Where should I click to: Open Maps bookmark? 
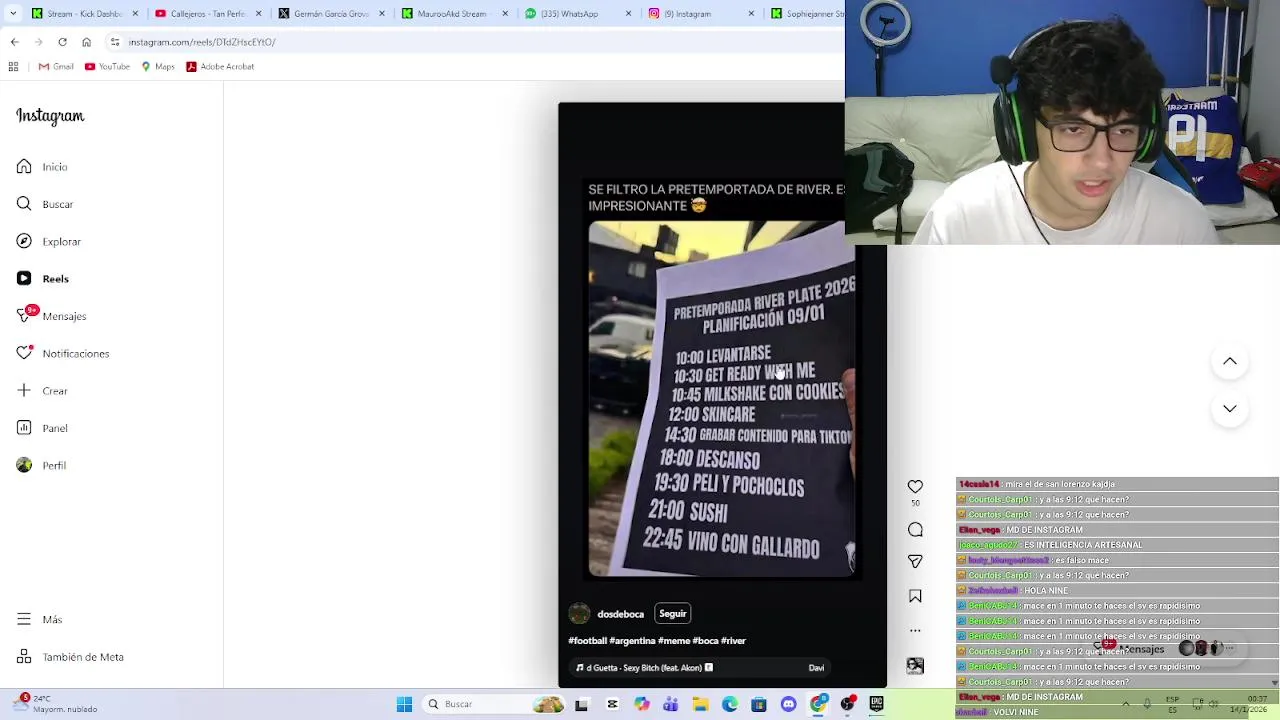coord(158,67)
